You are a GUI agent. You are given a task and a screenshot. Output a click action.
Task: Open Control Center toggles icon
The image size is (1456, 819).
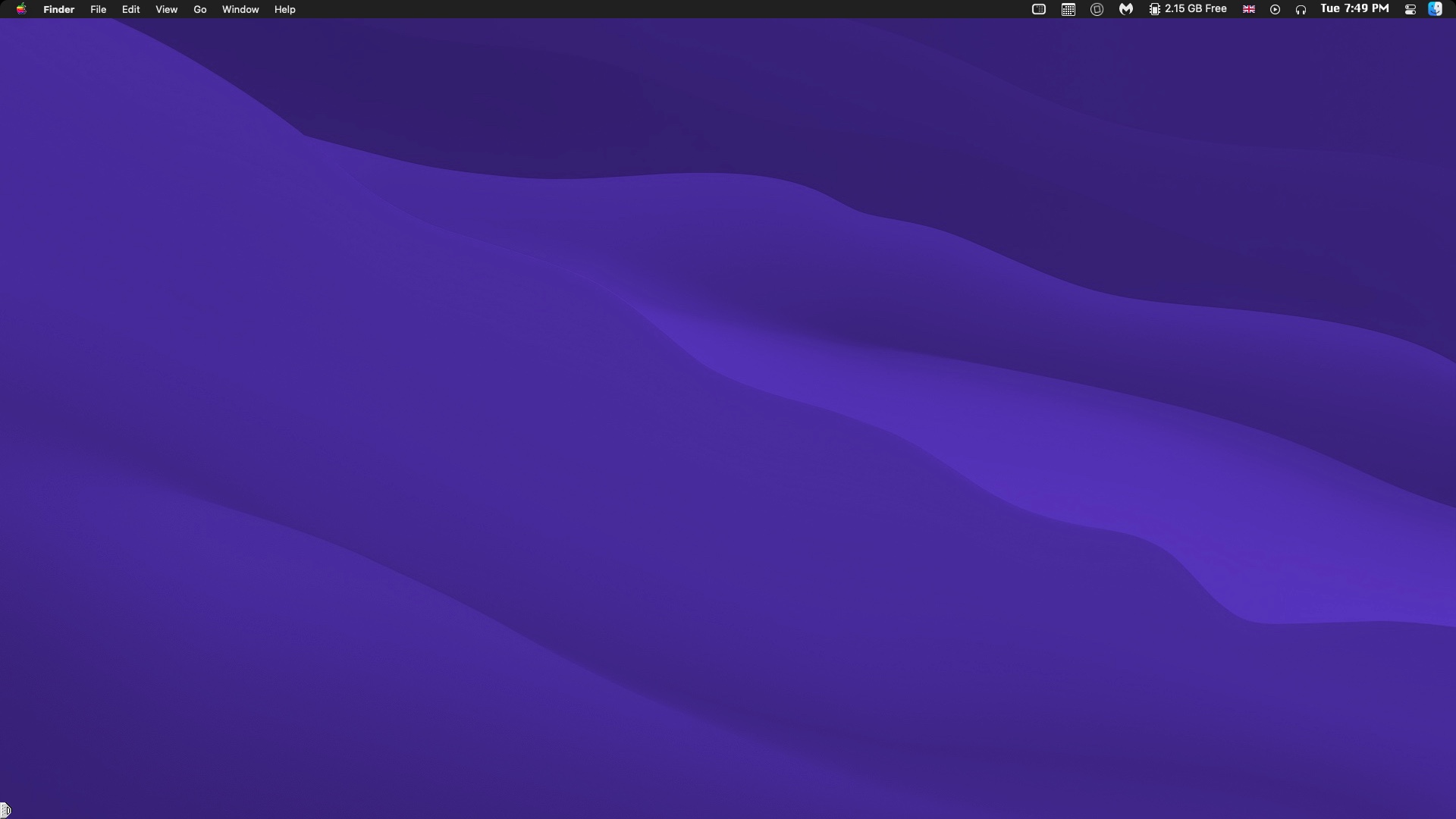coord(1410,9)
